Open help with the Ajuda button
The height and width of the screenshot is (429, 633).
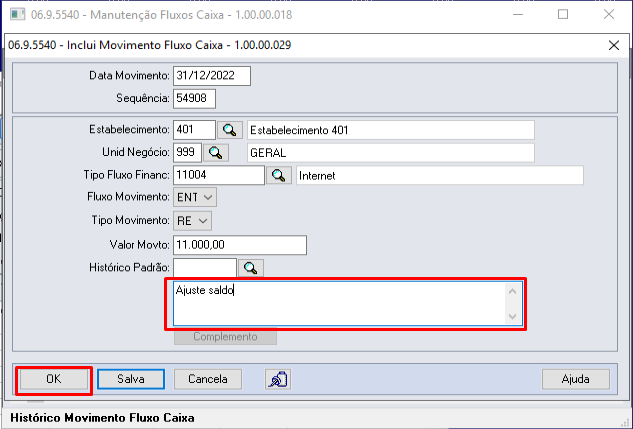[576, 379]
